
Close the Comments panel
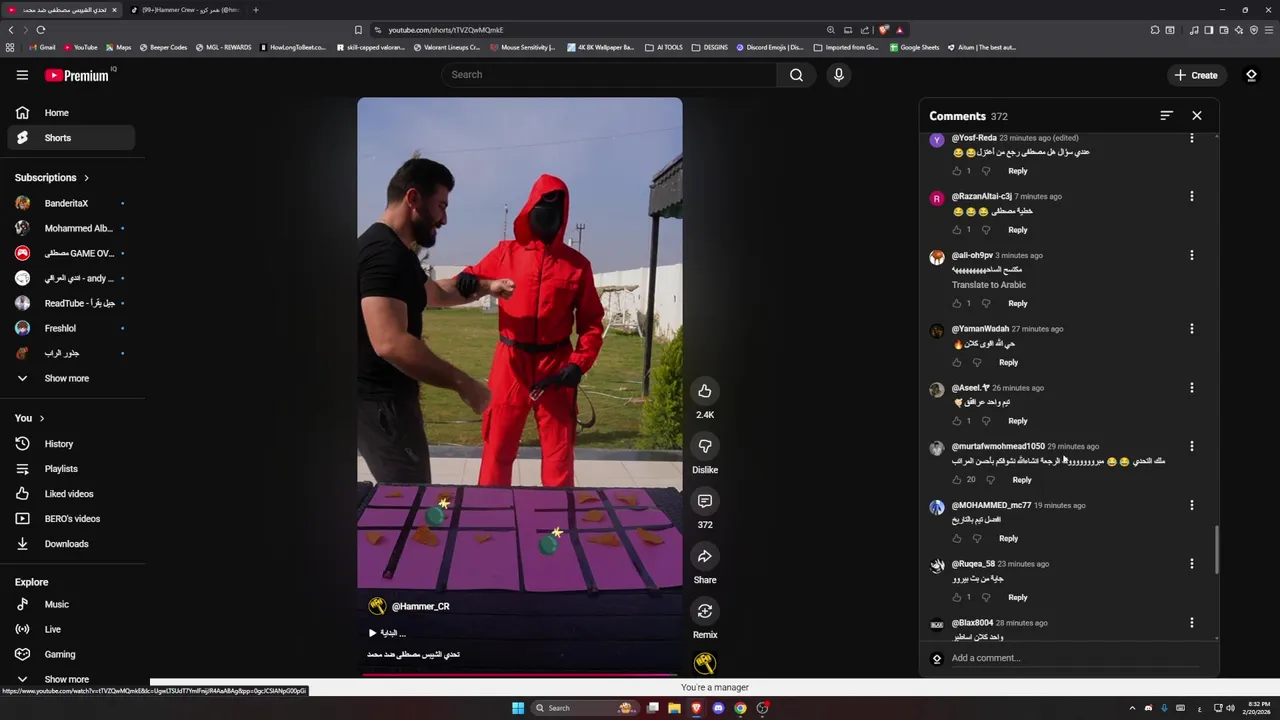pyautogui.click(x=1197, y=116)
